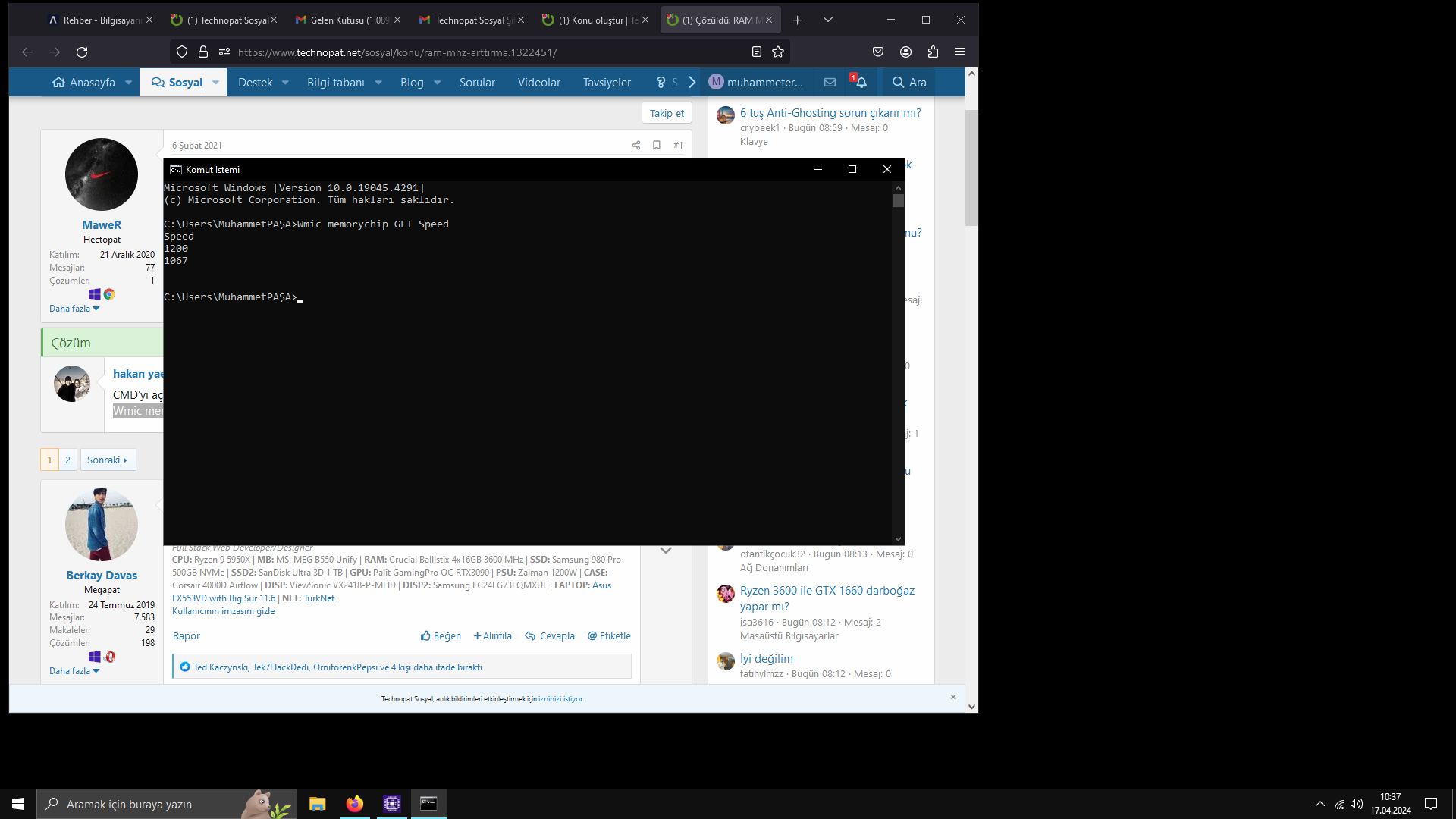Open Firefox from the Windows taskbar
The width and height of the screenshot is (1456, 819).
354,804
